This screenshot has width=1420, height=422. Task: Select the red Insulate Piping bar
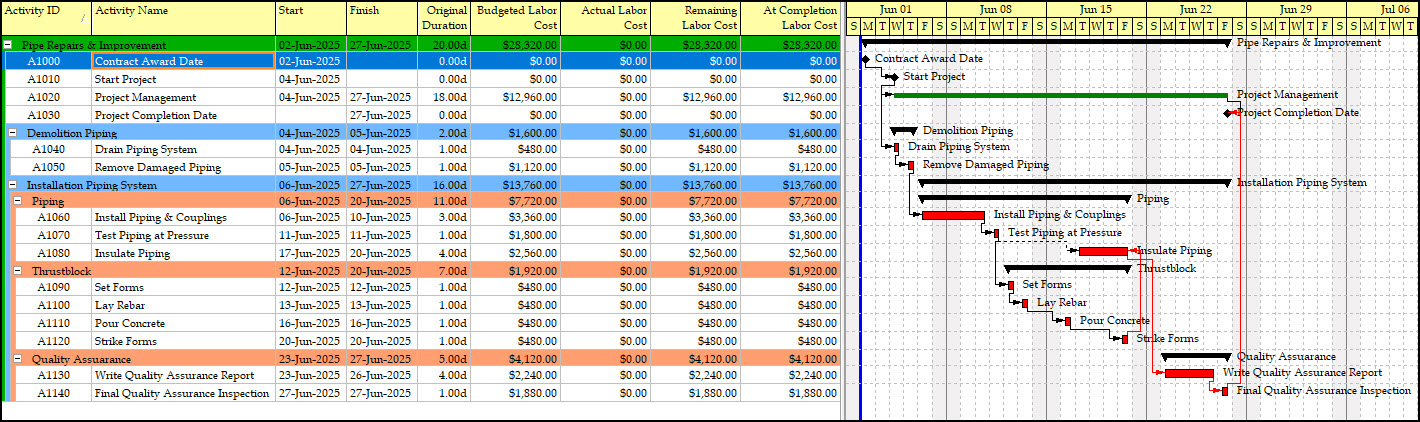tap(1103, 251)
